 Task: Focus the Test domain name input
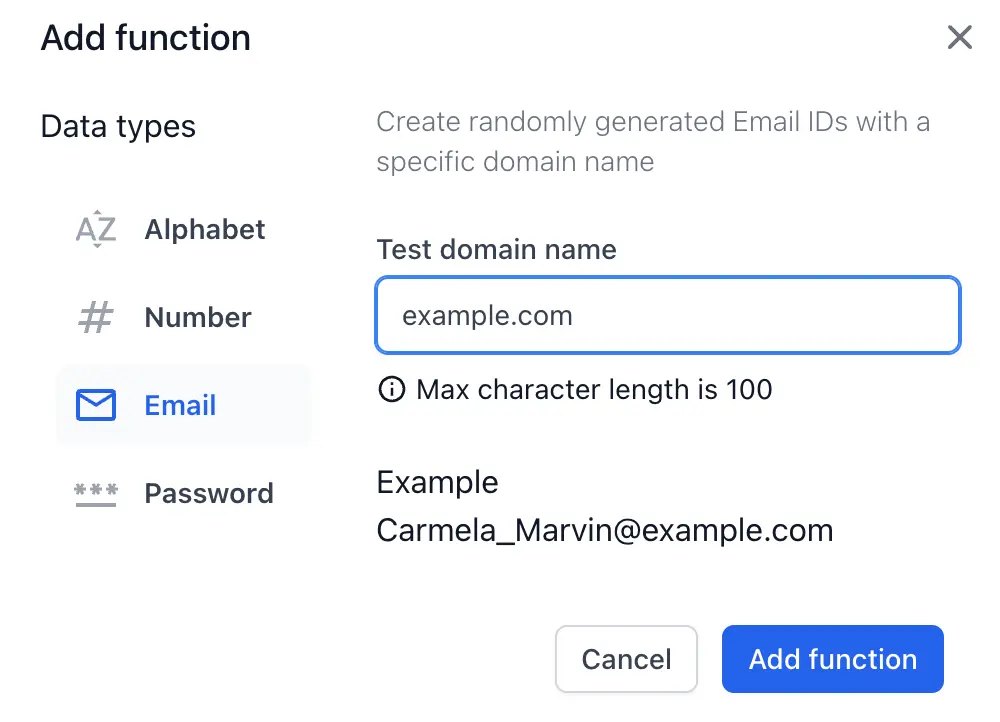click(667, 316)
